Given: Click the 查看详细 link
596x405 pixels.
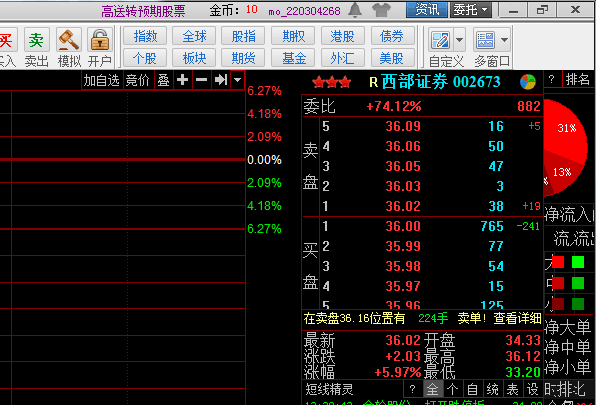Looking at the screenshot, I should (x=517, y=318).
